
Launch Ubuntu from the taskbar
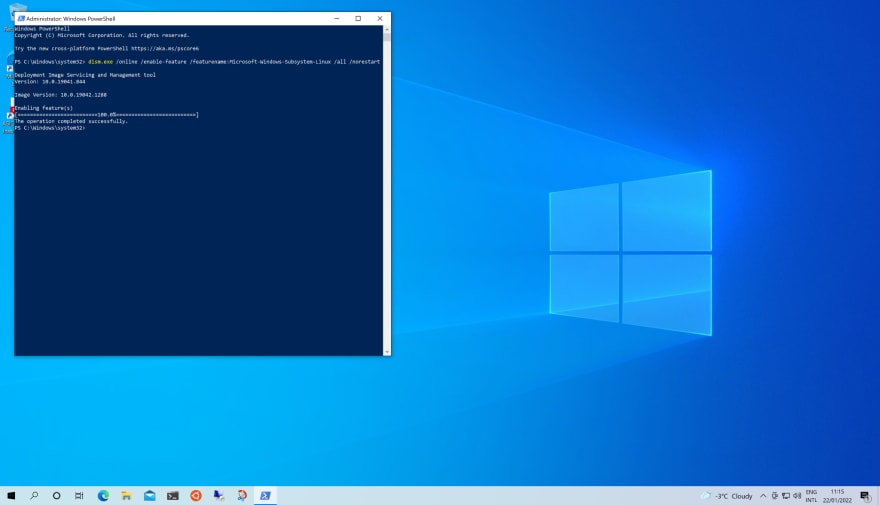(x=196, y=495)
